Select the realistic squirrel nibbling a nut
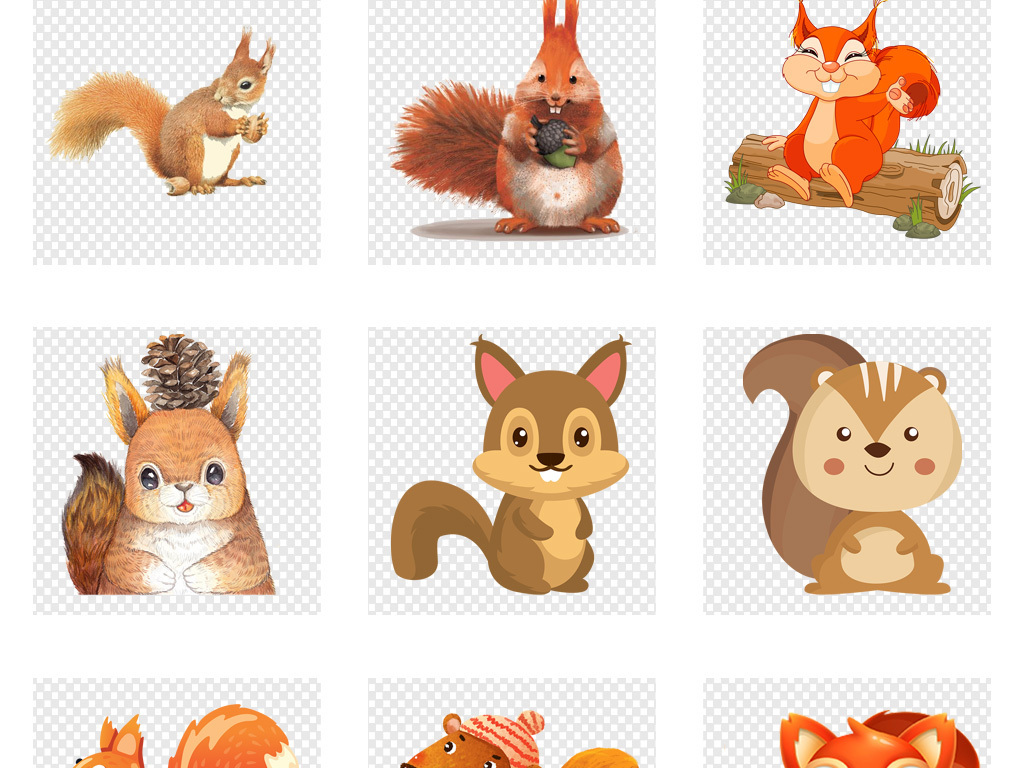 (177, 131)
